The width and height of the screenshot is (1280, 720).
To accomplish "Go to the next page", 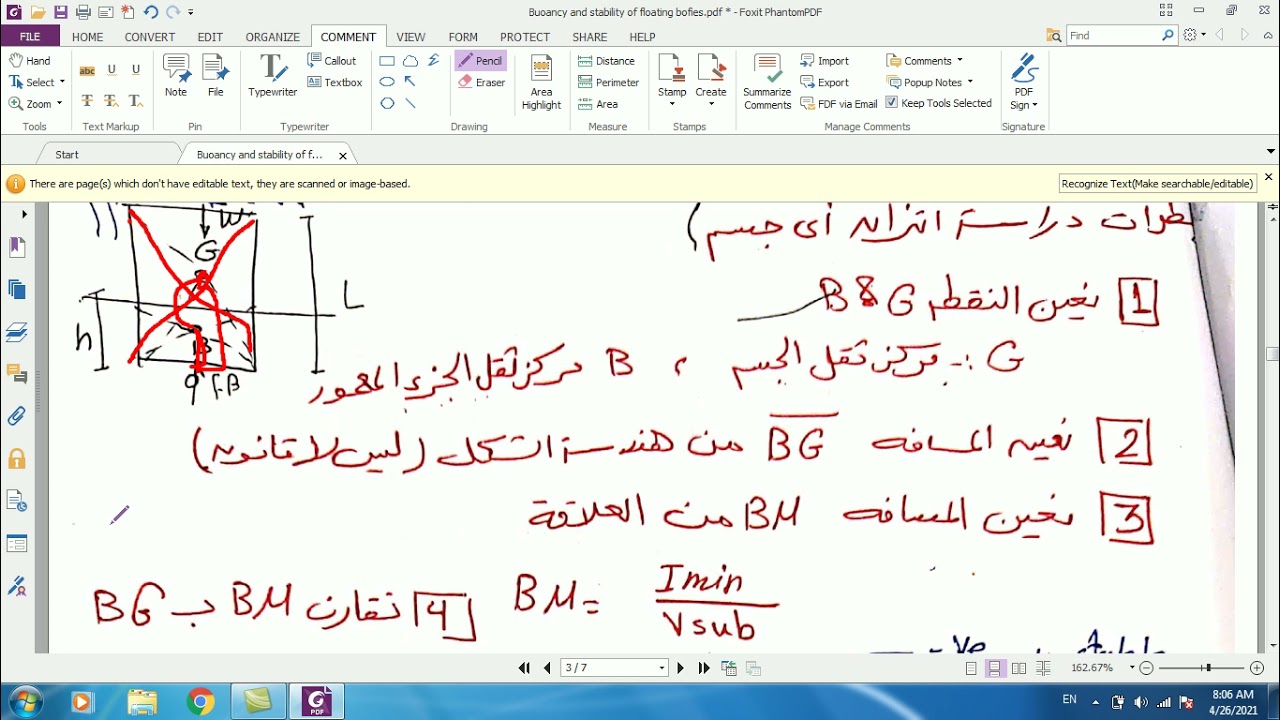I will pyautogui.click(x=681, y=668).
